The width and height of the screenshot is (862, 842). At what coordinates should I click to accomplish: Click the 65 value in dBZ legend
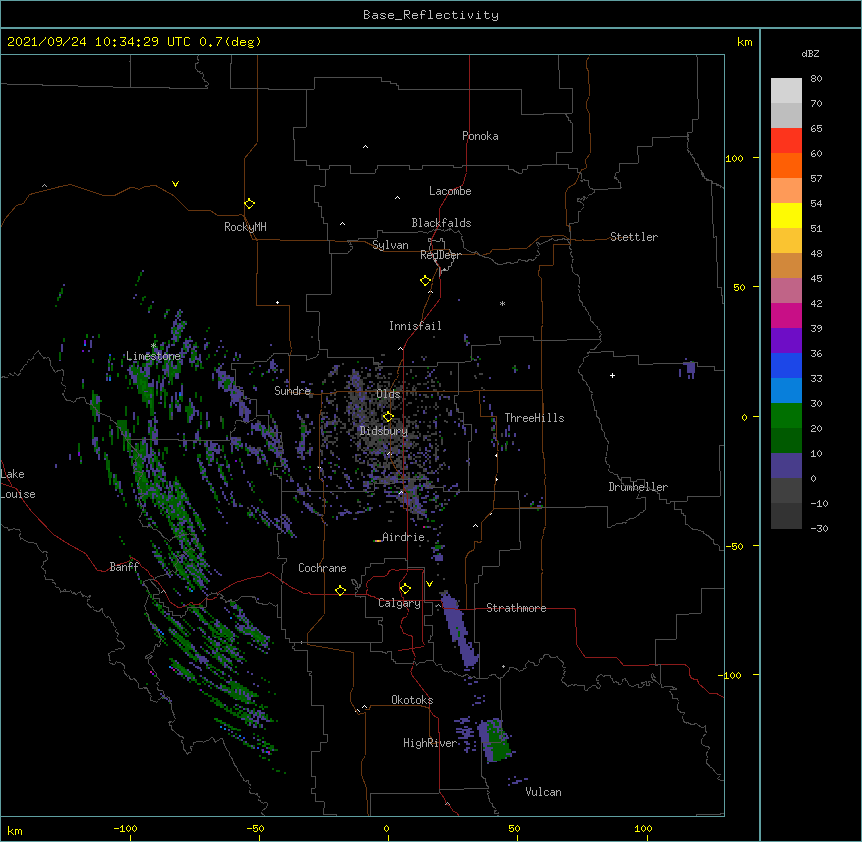coord(816,128)
